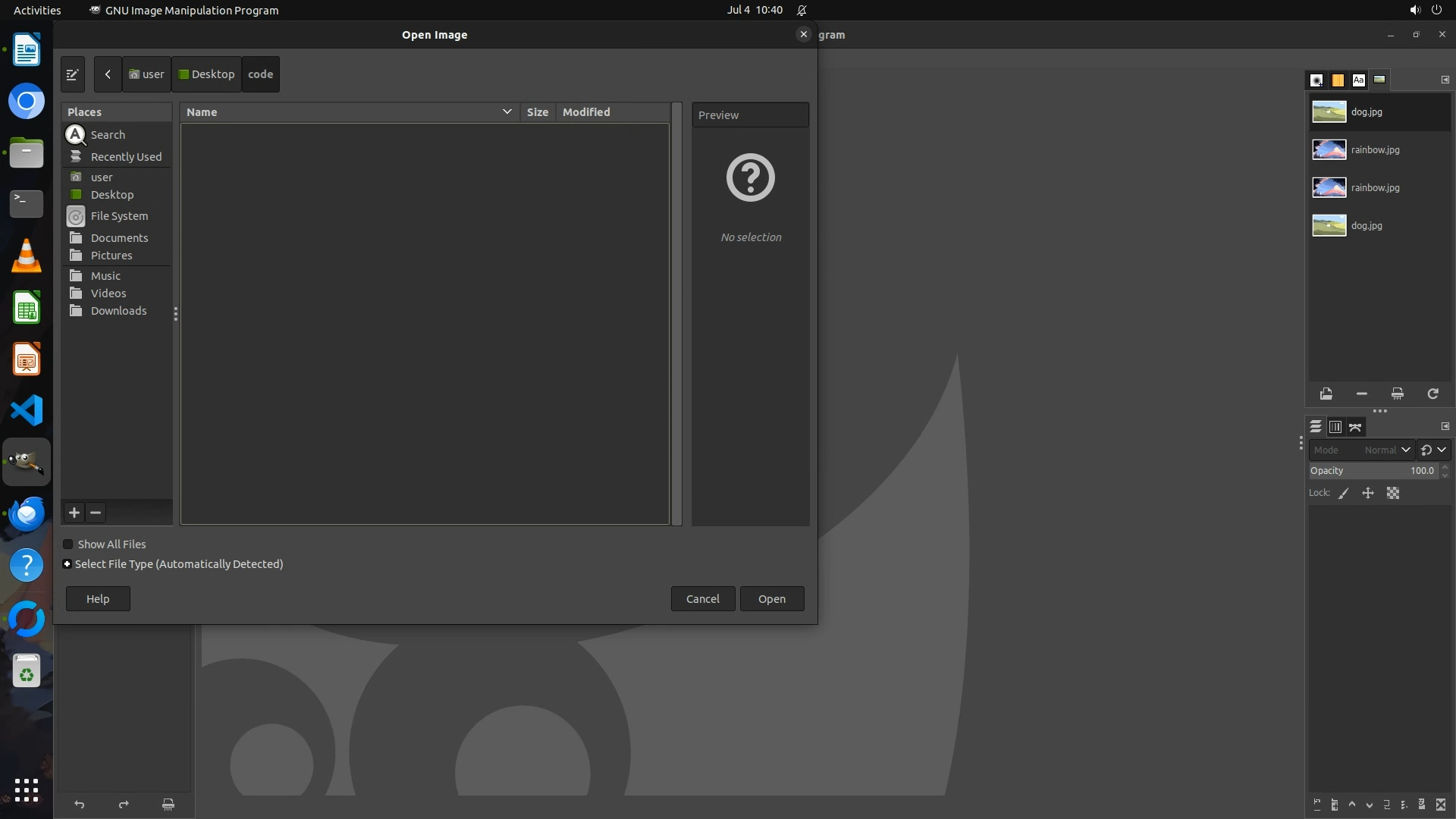
Task: Open the Paths tab icon
Action: pyautogui.click(x=1355, y=428)
